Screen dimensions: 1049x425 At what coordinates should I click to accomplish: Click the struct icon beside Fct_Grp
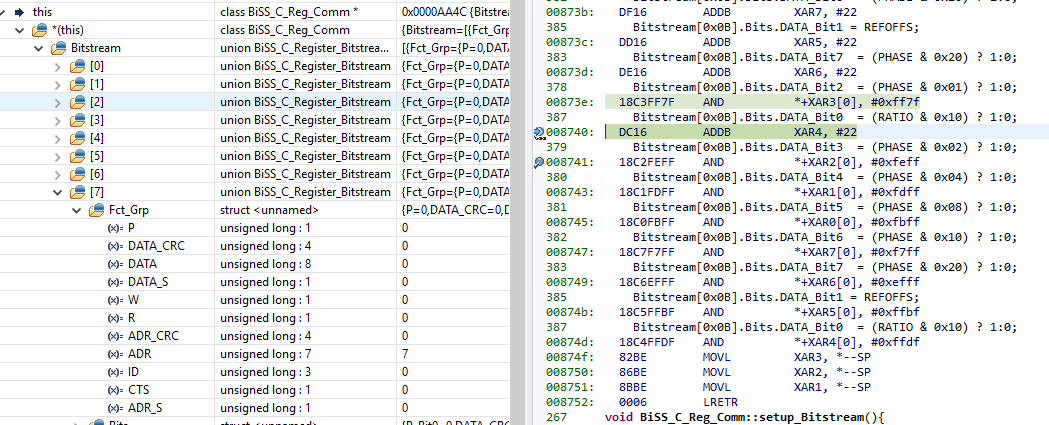point(96,210)
